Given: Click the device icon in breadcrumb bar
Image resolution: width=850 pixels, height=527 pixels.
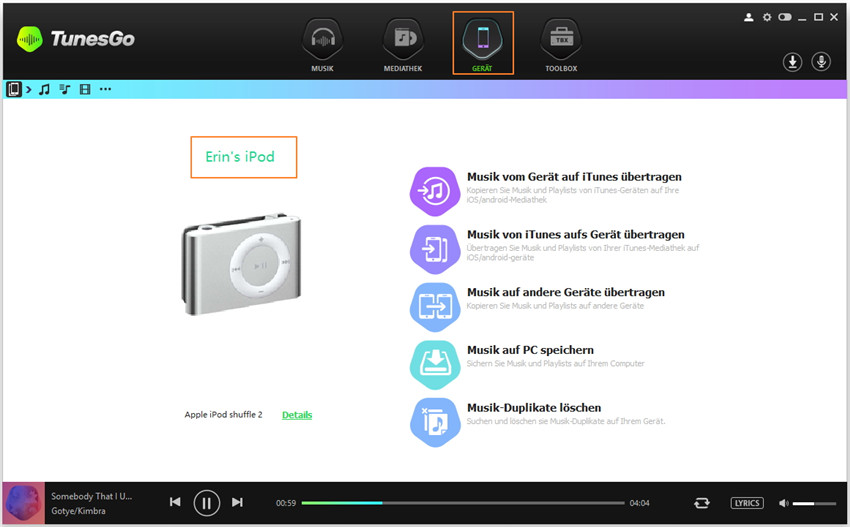Looking at the screenshot, I should pyautogui.click(x=14, y=90).
